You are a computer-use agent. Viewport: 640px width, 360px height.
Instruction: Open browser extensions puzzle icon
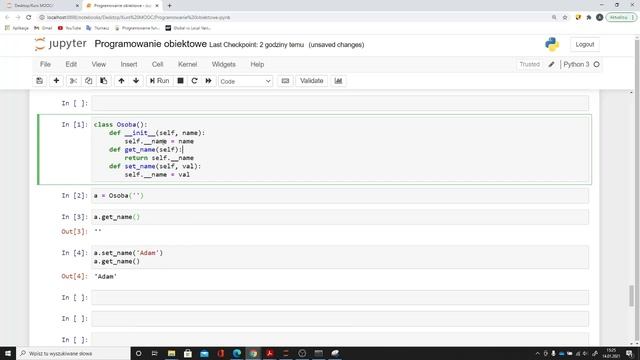[x=589, y=17]
